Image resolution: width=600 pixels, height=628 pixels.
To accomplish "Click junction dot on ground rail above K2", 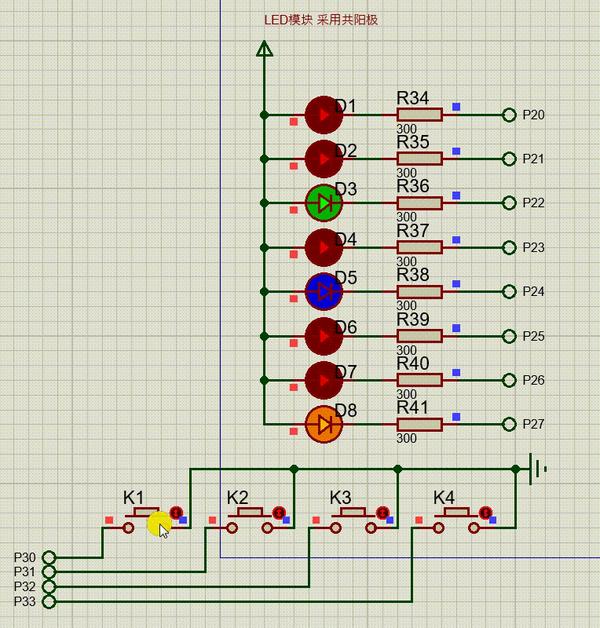I will pos(294,469).
